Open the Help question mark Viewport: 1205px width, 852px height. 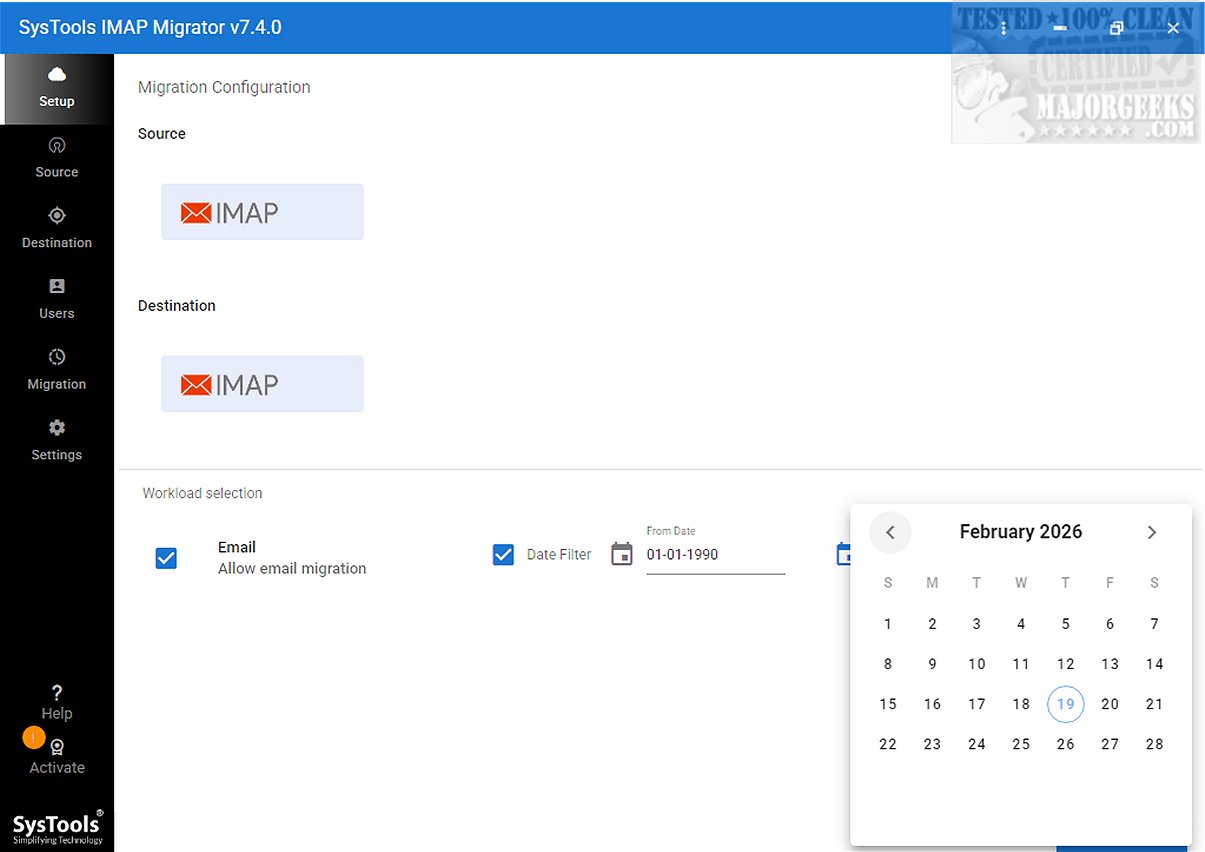coord(57,702)
